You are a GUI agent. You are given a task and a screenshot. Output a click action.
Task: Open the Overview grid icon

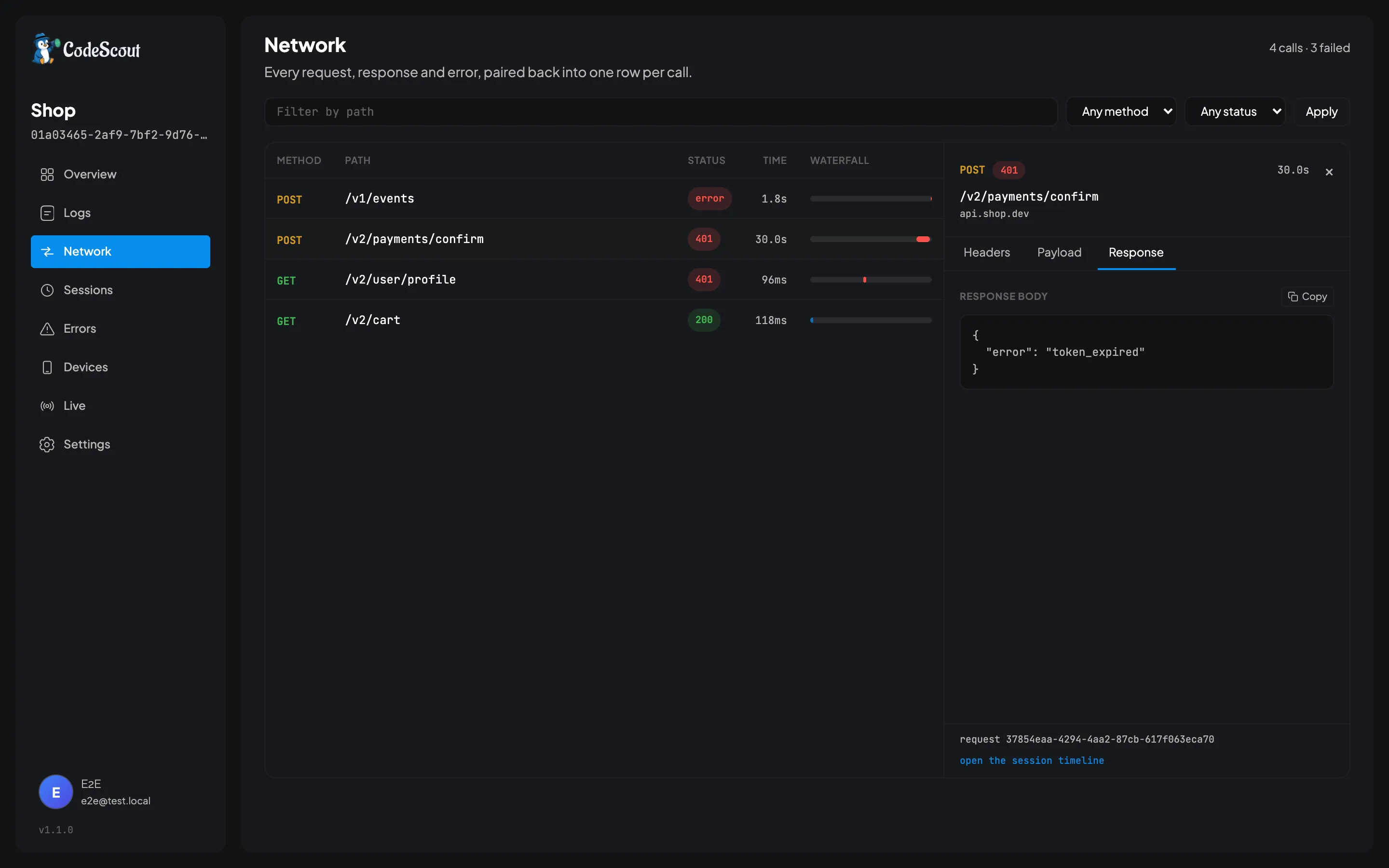coord(47,175)
